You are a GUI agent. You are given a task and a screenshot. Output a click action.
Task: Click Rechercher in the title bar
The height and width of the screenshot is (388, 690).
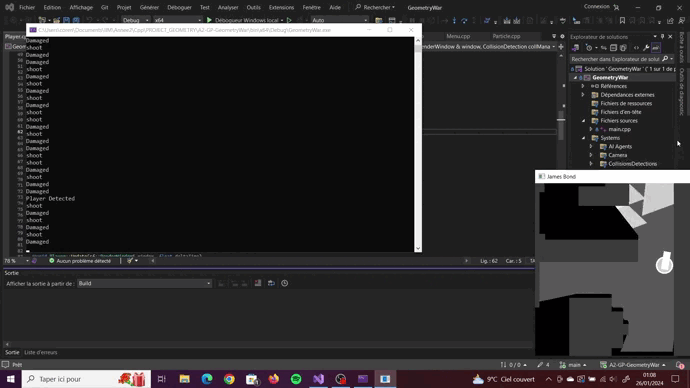[375, 7]
